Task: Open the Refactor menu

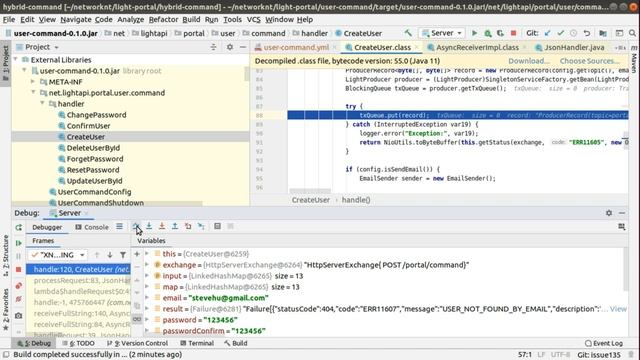Action: point(163,19)
